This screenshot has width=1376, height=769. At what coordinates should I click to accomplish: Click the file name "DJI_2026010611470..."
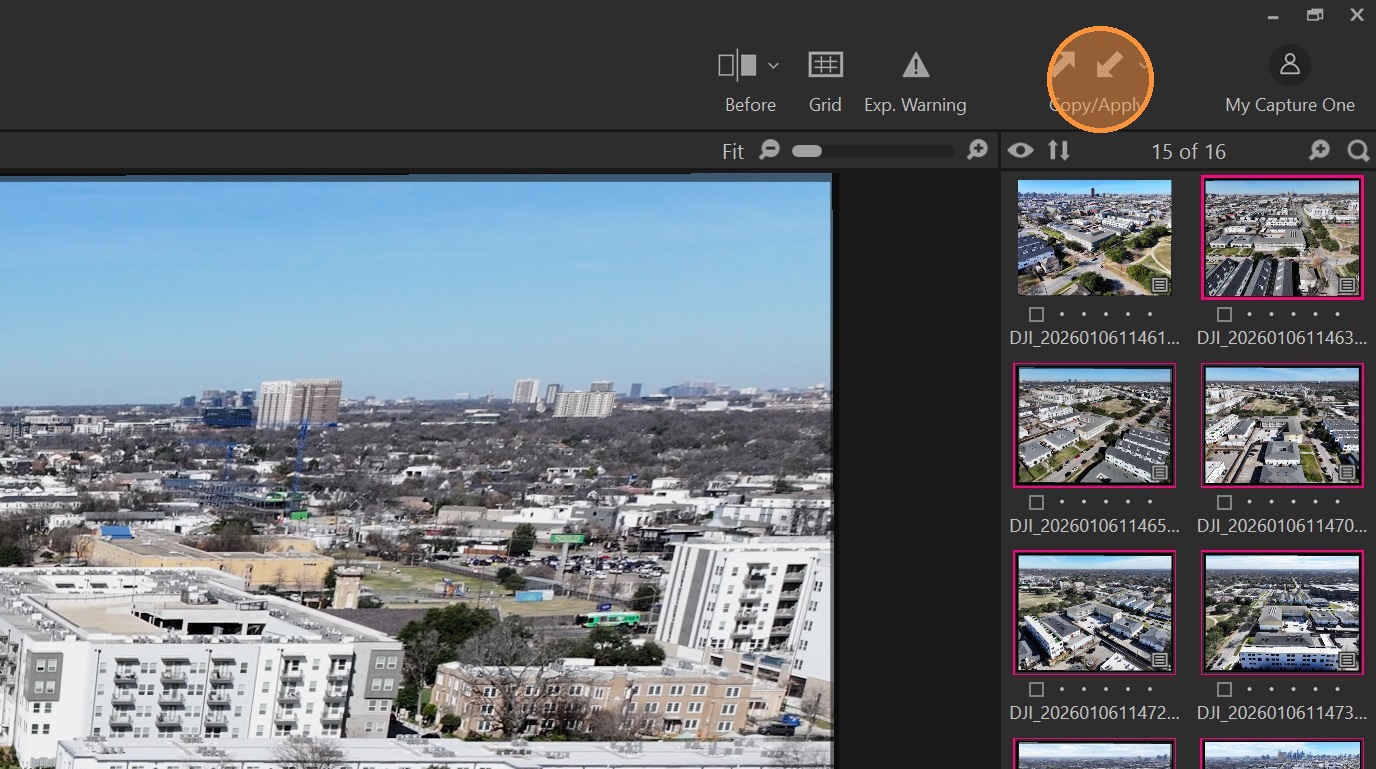tap(1282, 525)
